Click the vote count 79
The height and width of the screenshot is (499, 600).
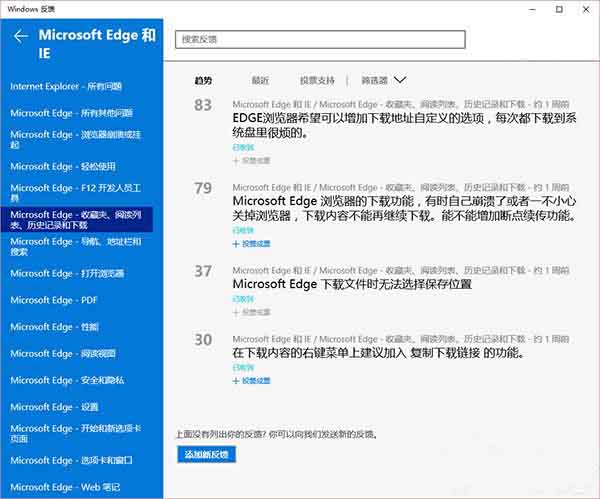pyautogui.click(x=203, y=188)
